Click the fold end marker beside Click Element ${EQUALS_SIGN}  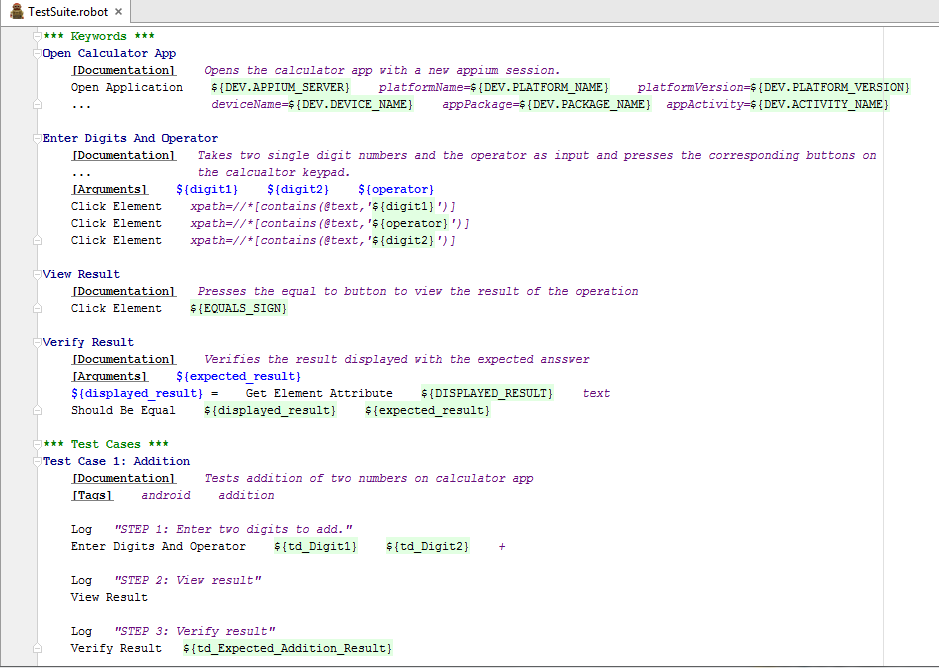[37, 309]
